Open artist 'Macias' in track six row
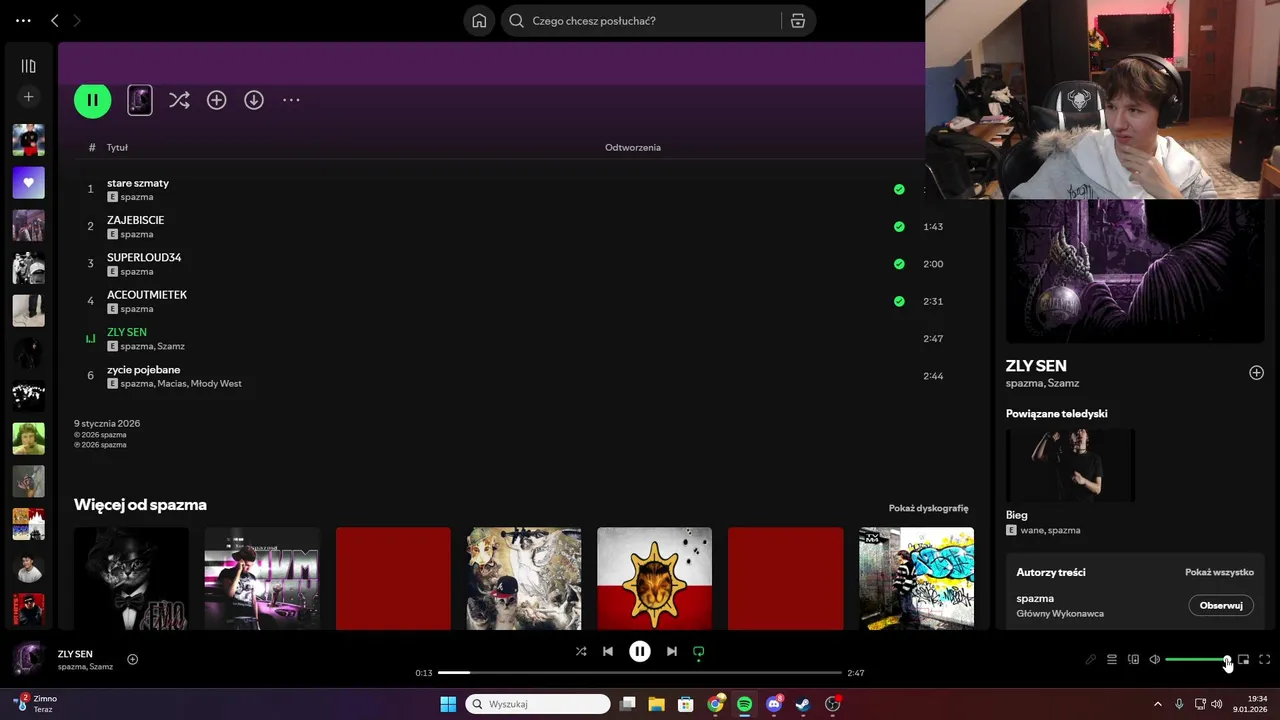 click(171, 384)
